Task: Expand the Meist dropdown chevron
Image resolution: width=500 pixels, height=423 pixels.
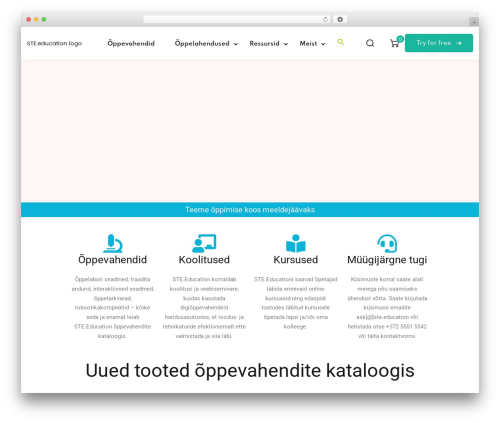Action: click(323, 44)
